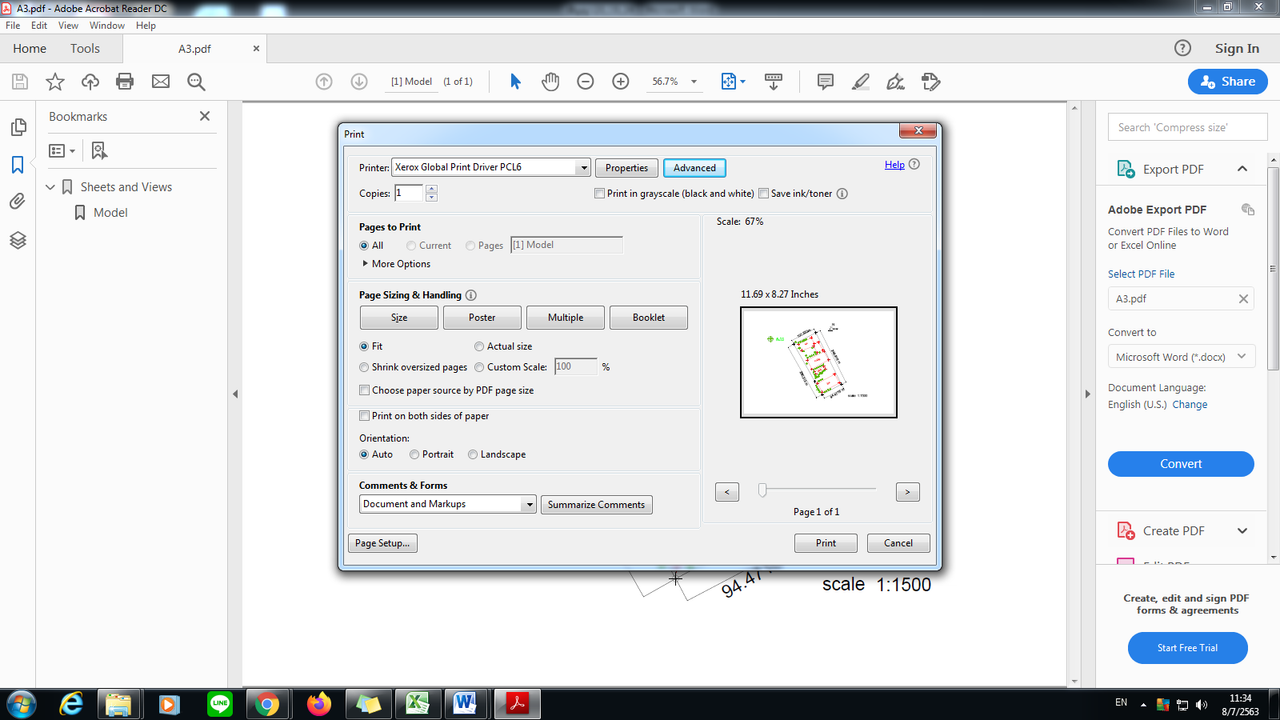
Task: Click the find text magnifier icon
Action: (x=196, y=82)
